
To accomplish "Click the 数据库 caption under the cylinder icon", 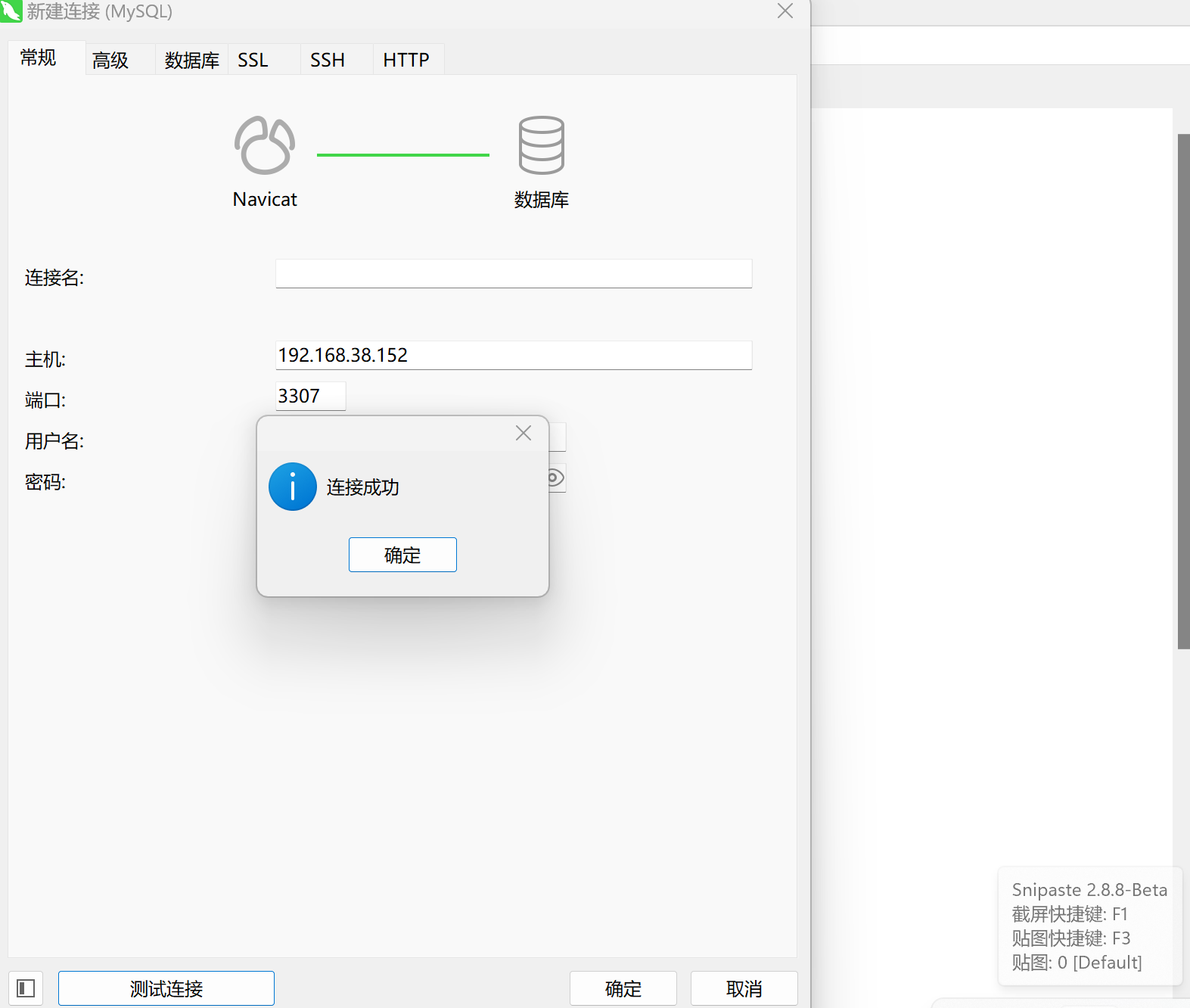I will (542, 200).
